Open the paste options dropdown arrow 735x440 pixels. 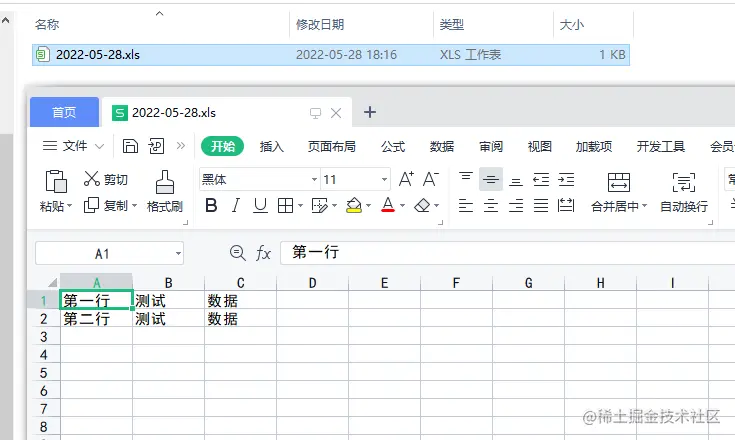click(69, 206)
